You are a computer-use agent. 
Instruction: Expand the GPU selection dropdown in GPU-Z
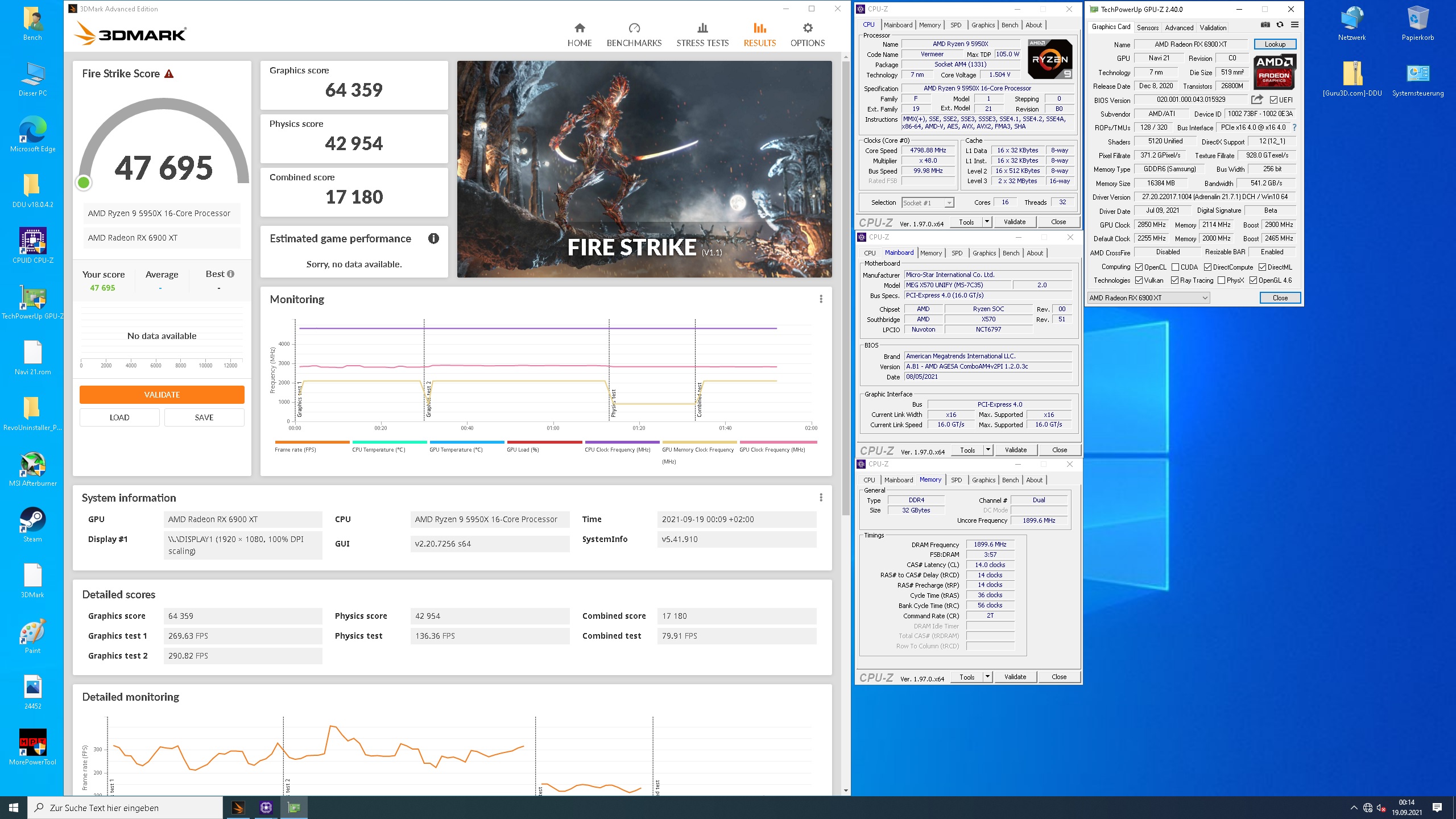tap(1149, 298)
